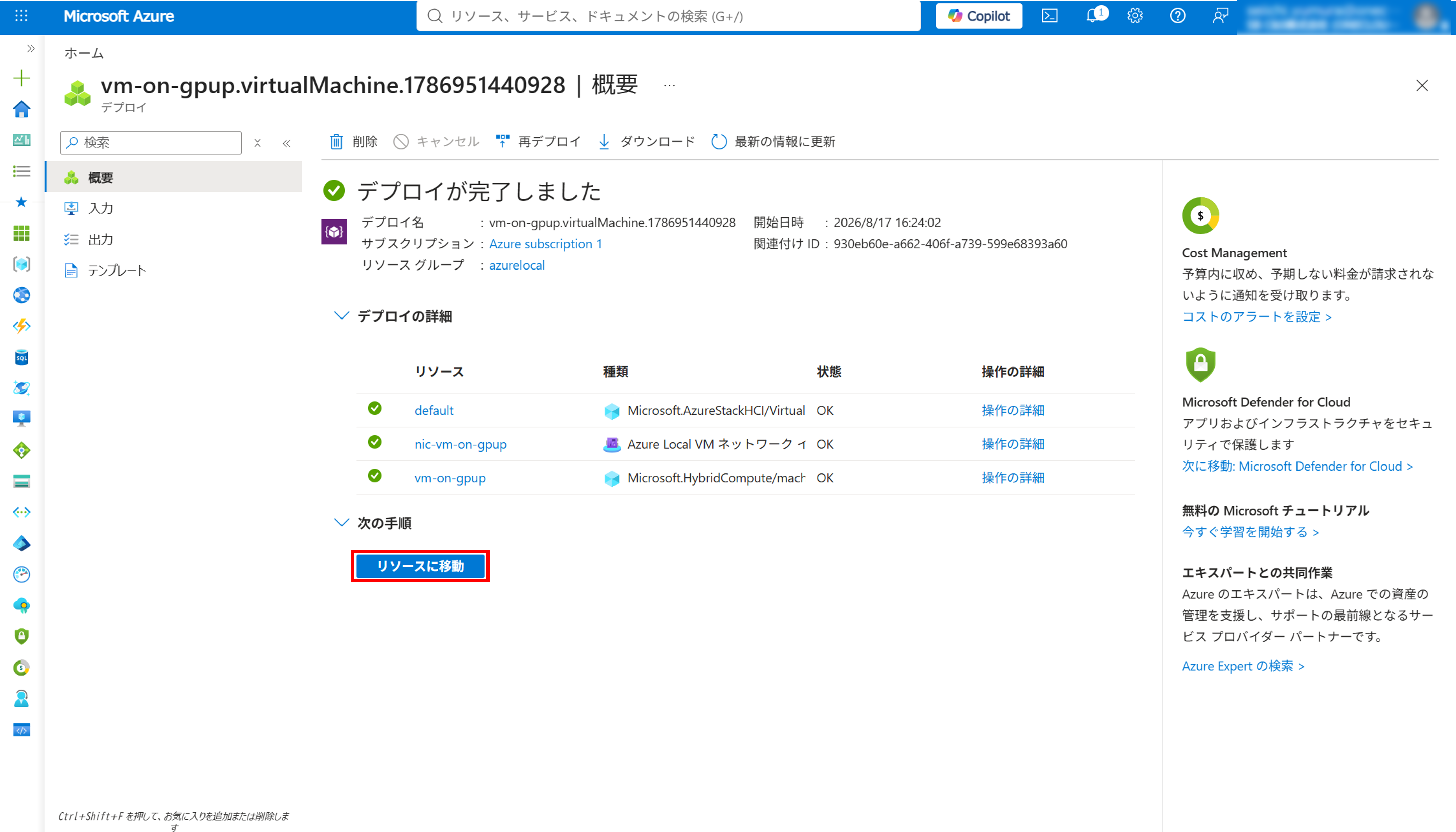Viewport: 1456px width, 832px height.
Task: Open Load balancers green diamond icon
Action: (21, 450)
